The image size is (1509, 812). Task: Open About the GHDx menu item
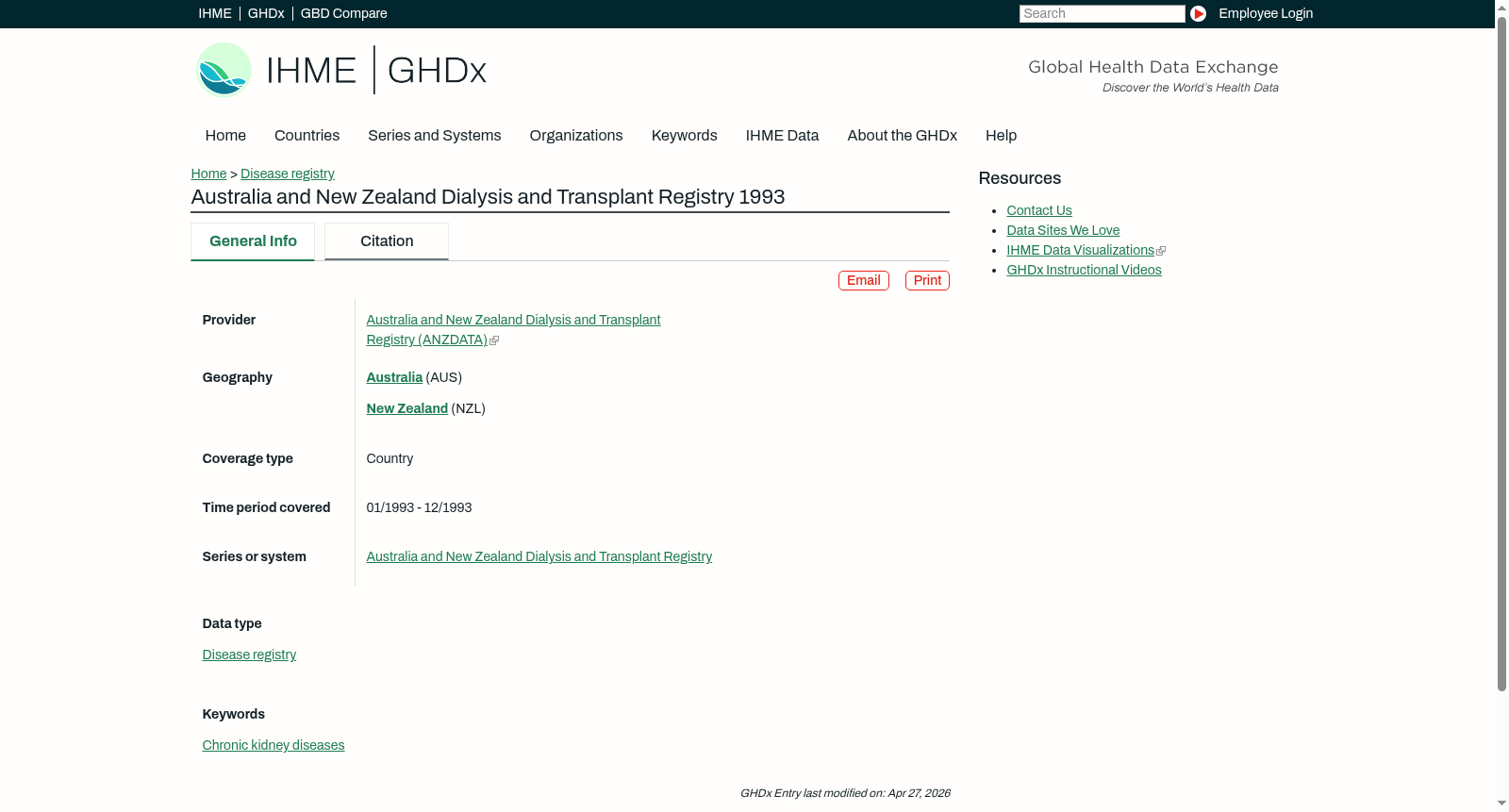[x=902, y=136]
